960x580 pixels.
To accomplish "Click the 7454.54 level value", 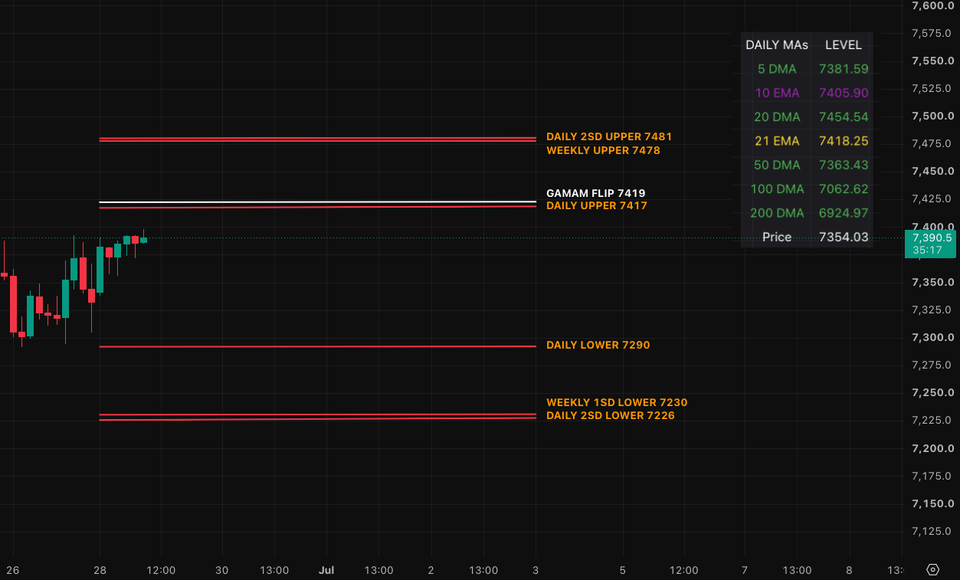I will coord(844,117).
